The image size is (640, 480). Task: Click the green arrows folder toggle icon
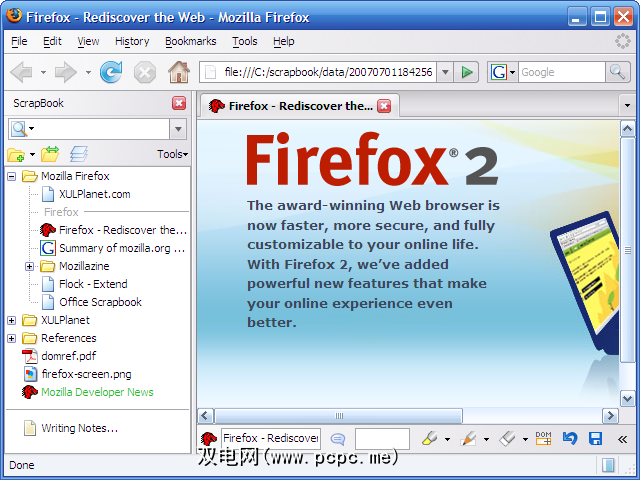(50, 154)
